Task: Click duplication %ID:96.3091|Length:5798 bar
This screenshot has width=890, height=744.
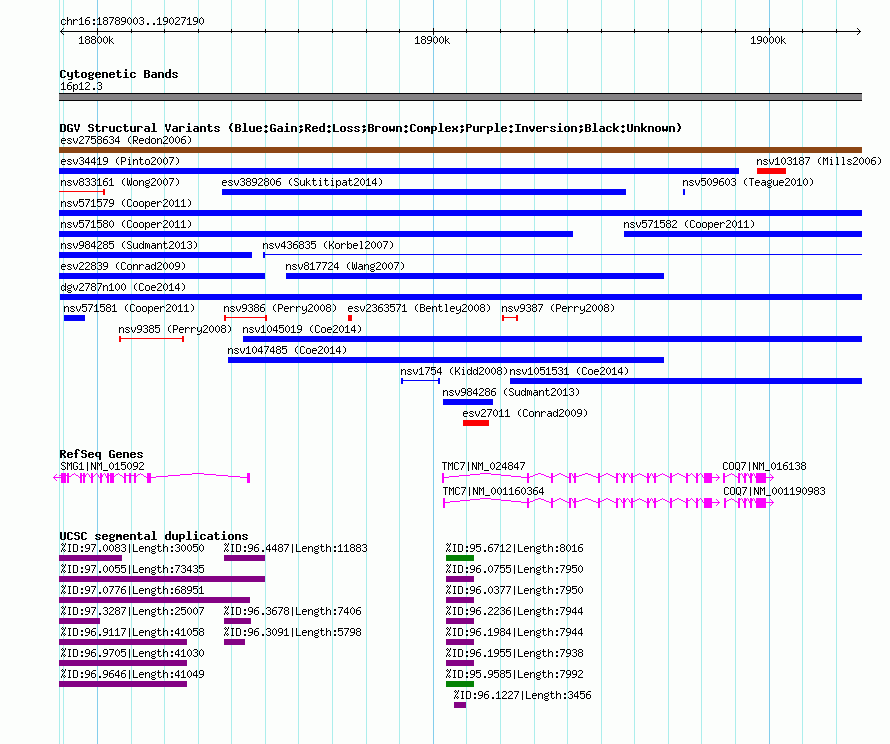Action: pyautogui.click(x=234, y=642)
